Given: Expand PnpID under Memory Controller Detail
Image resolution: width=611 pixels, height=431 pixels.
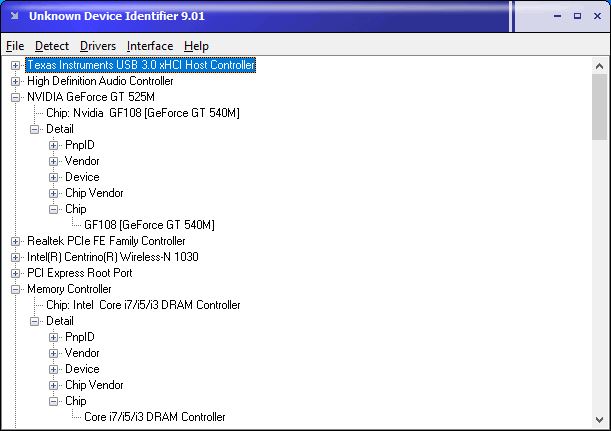Looking at the screenshot, I should [53, 337].
